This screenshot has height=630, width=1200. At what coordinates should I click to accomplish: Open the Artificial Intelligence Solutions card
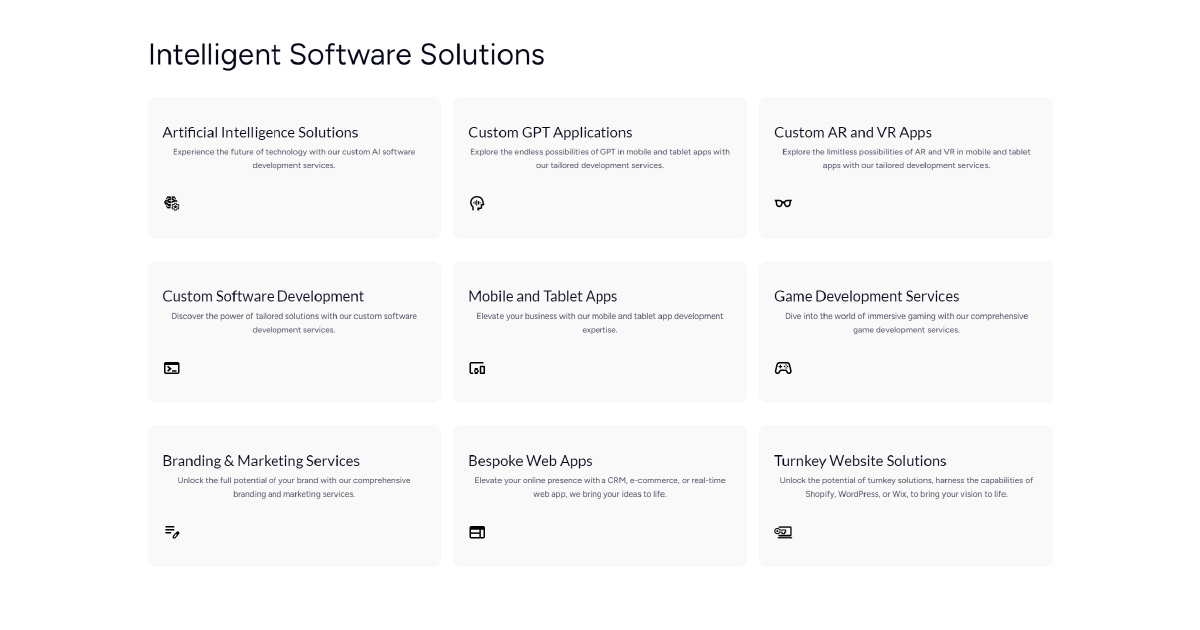pyautogui.click(x=260, y=132)
